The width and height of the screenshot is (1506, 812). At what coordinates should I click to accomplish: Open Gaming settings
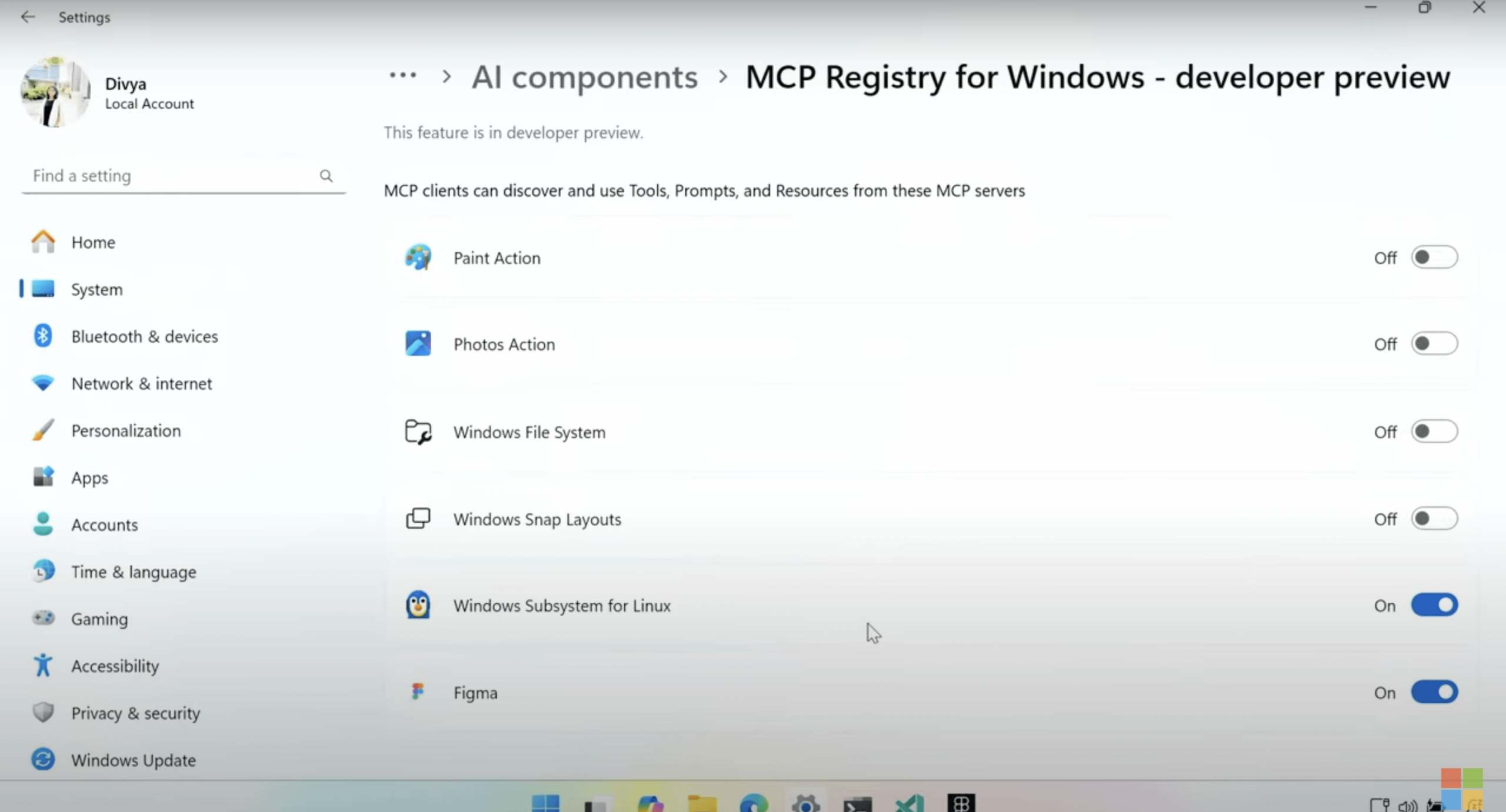pos(182,619)
